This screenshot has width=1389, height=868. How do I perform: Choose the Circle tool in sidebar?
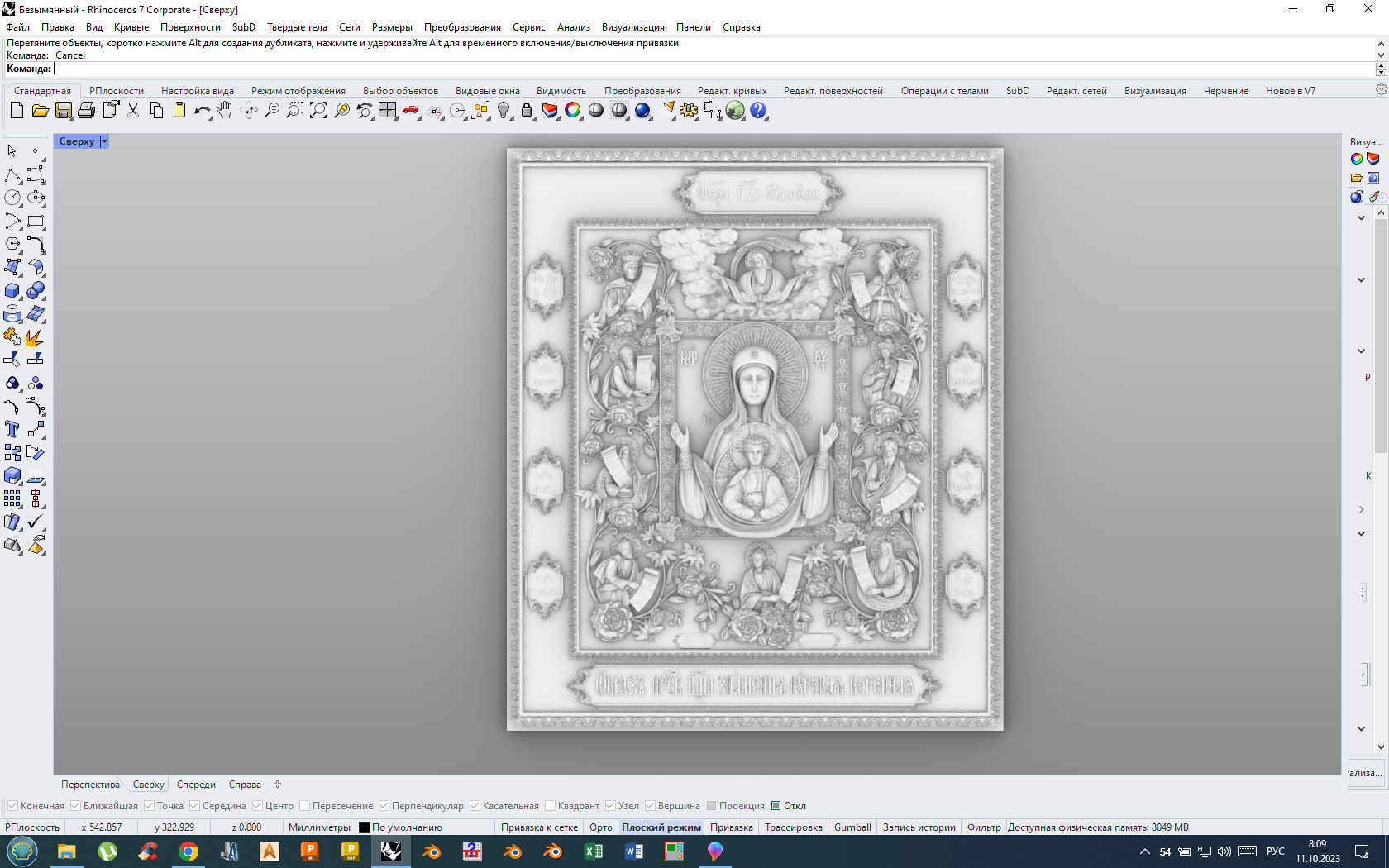click(x=12, y=198)
